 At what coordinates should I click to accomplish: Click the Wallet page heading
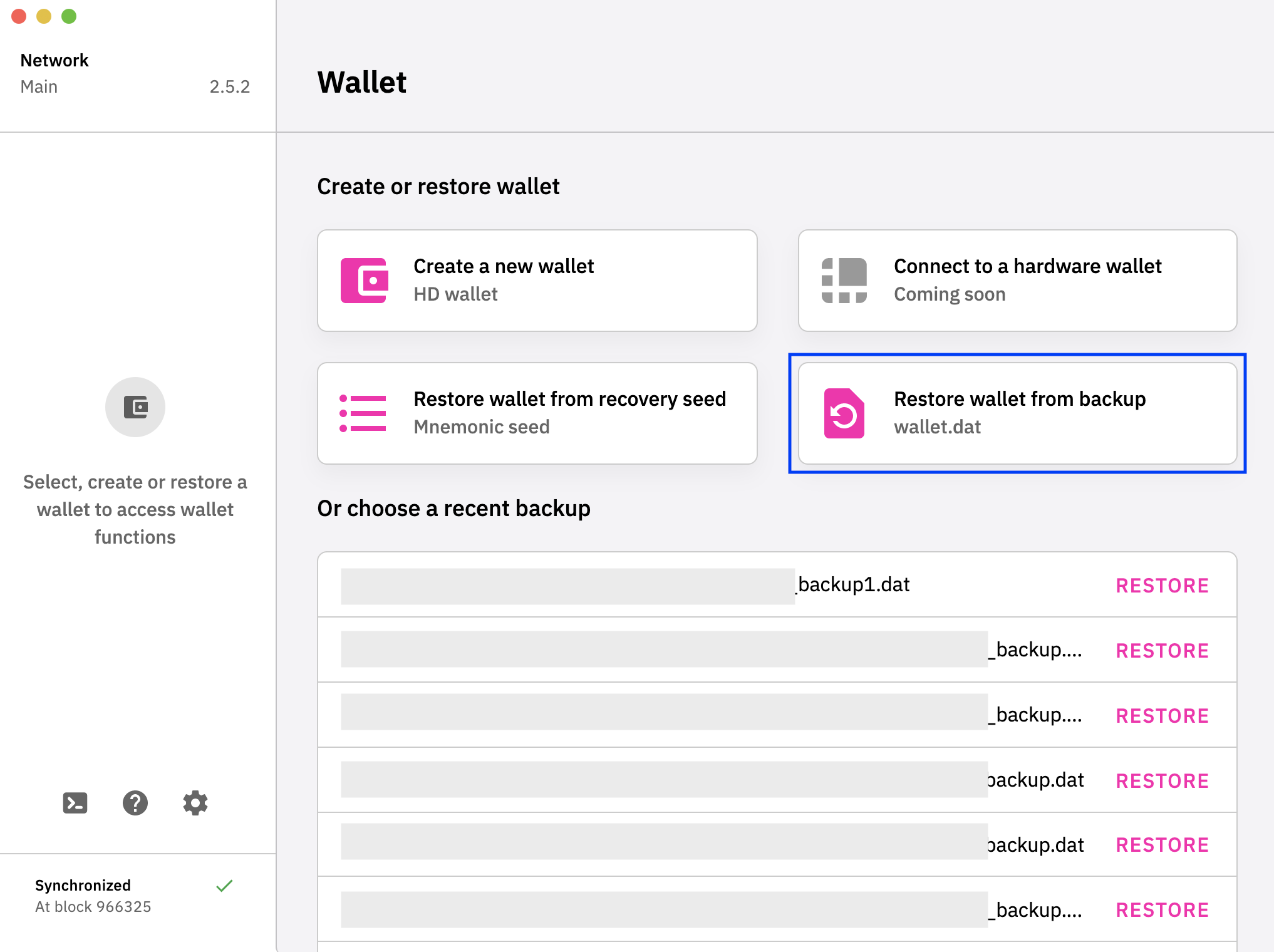(362, 82)
